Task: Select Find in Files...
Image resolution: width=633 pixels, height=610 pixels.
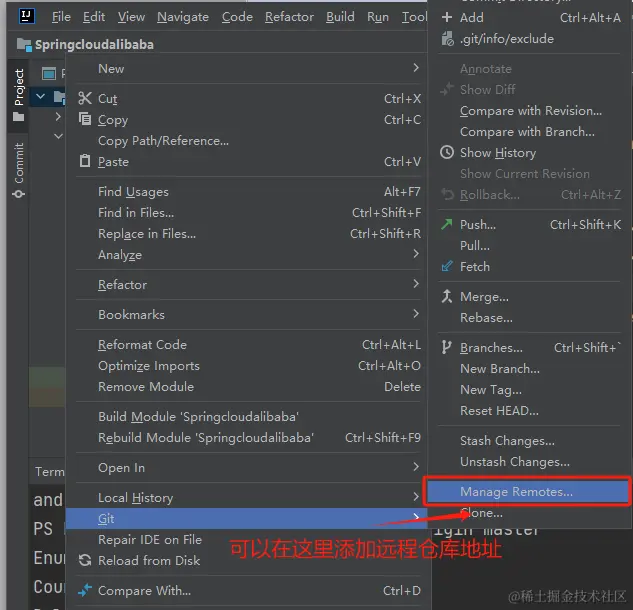Action: (247, 212)
